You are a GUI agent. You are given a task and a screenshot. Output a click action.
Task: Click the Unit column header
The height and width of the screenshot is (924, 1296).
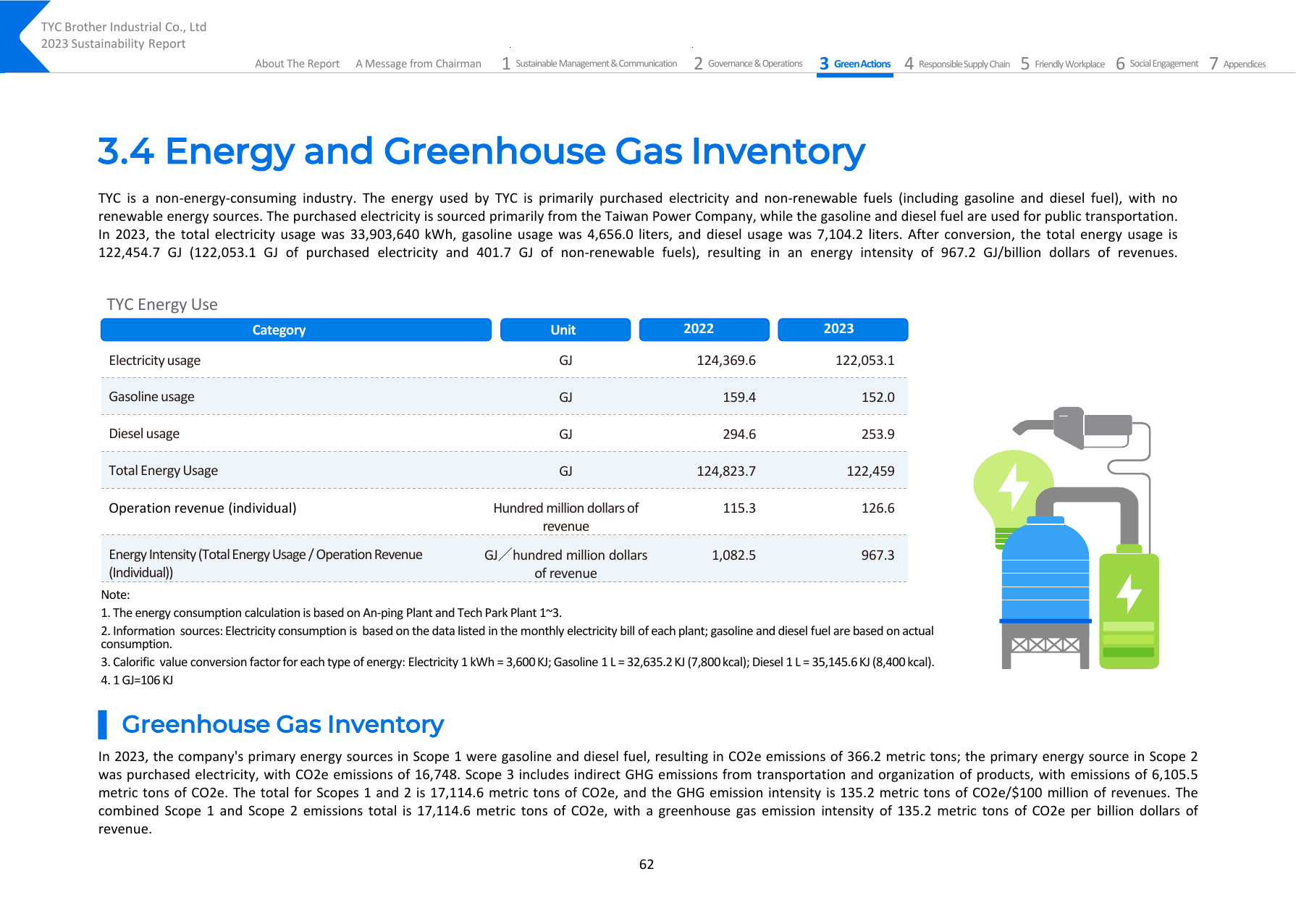coord(565,329)
